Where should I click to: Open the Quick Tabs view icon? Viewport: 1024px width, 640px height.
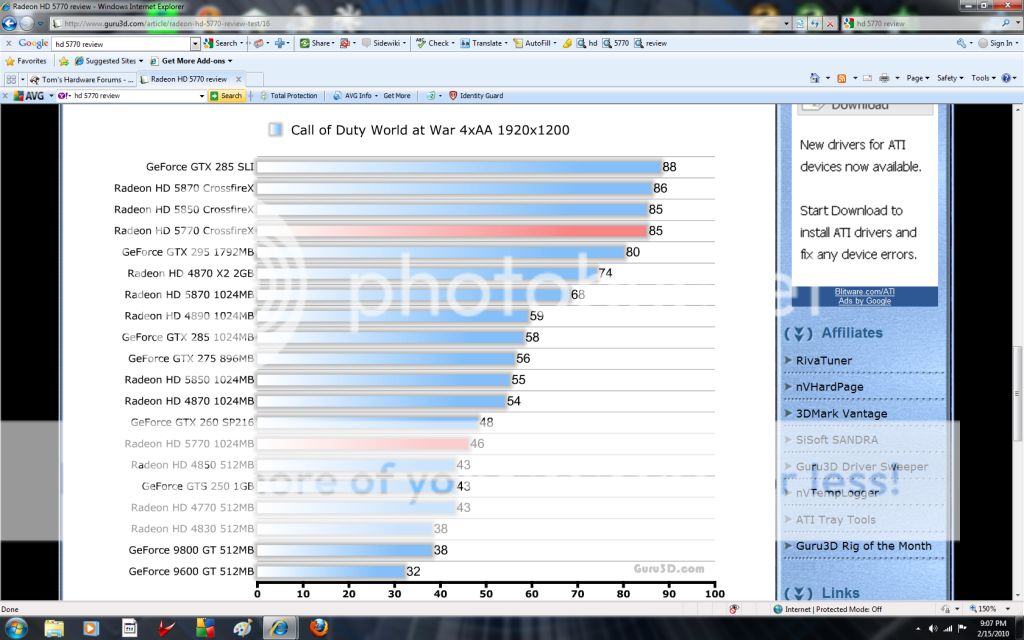coord(11,79)
